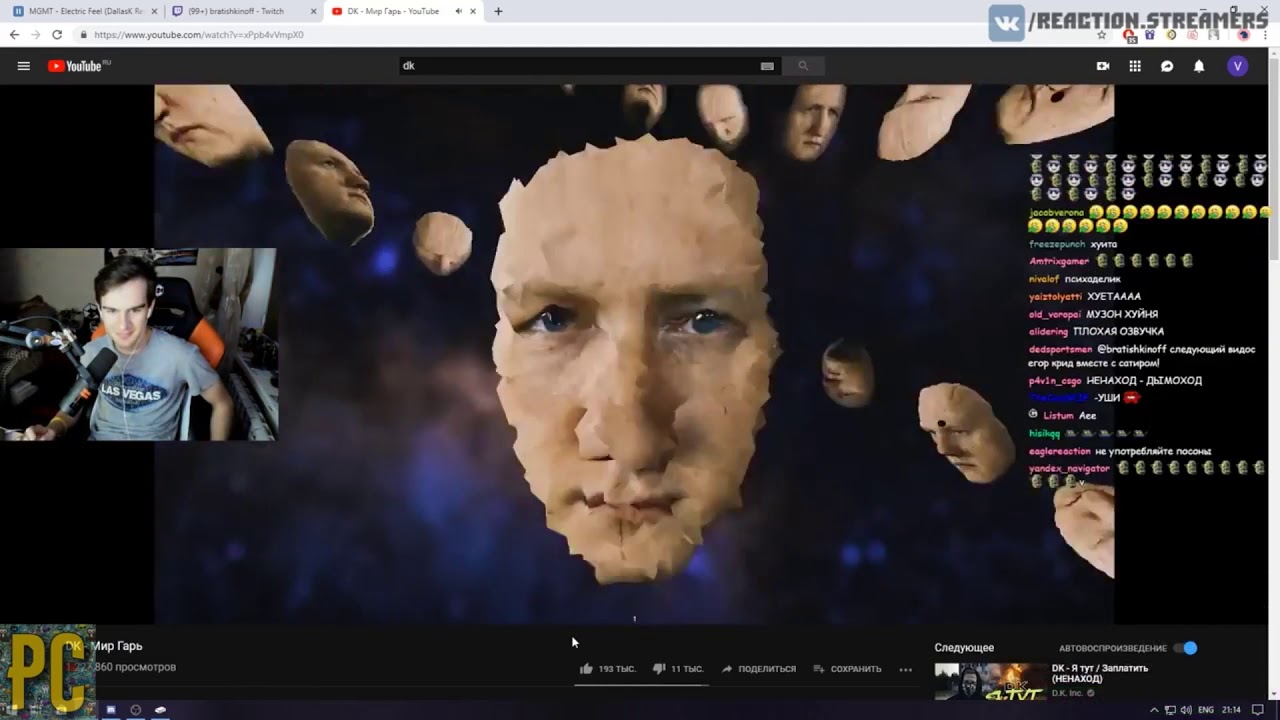Click the address bar URL
This screenshot has width=1280, height=720.
pos(199,34)
